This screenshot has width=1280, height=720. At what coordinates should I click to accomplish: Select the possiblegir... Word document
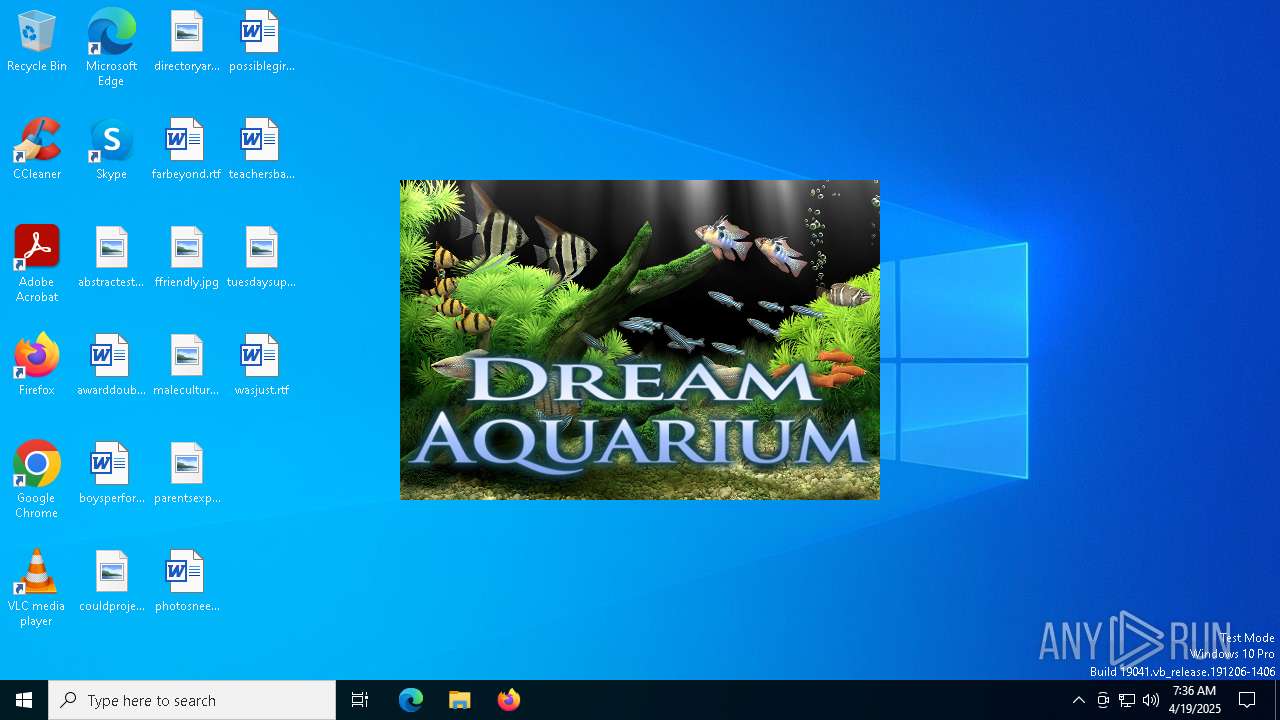click(x=261, y=41)
